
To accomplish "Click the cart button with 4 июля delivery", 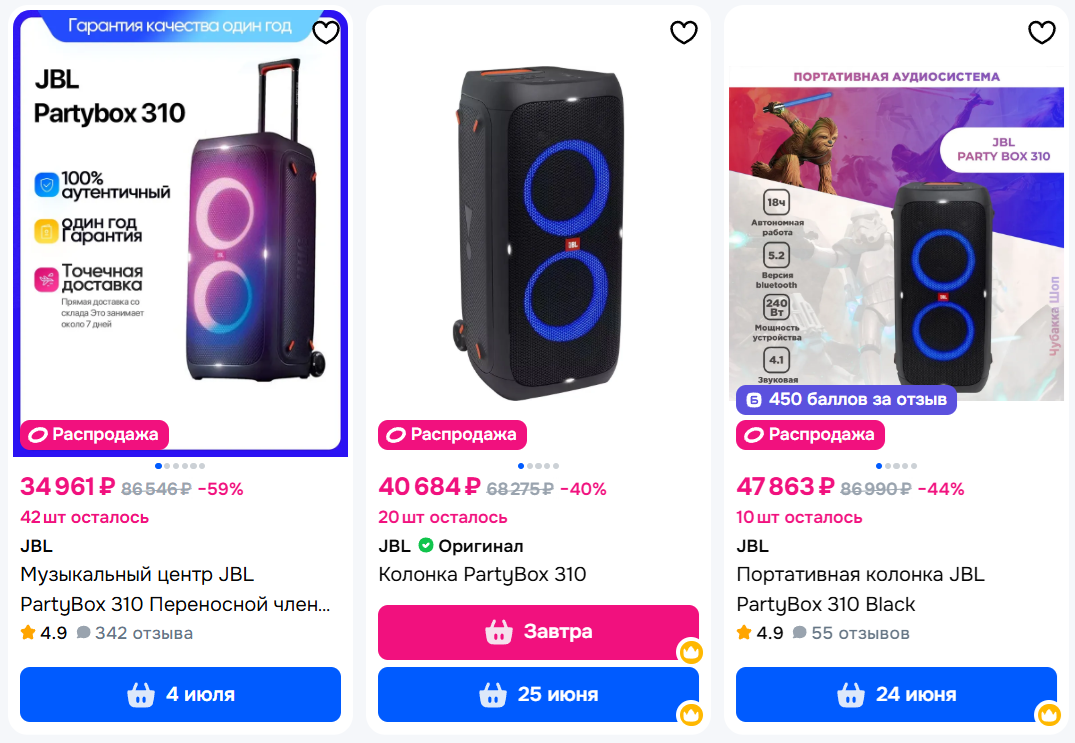I will [x=180, y=694].
